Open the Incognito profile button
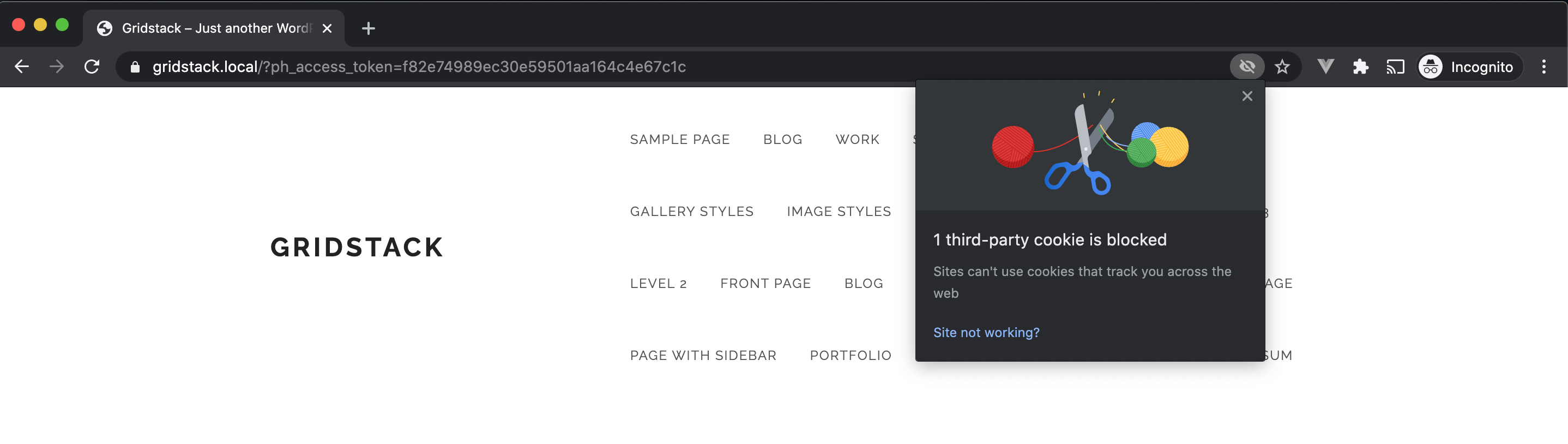The height and width of the screenshot is (444, 1568). (1469, 67)
